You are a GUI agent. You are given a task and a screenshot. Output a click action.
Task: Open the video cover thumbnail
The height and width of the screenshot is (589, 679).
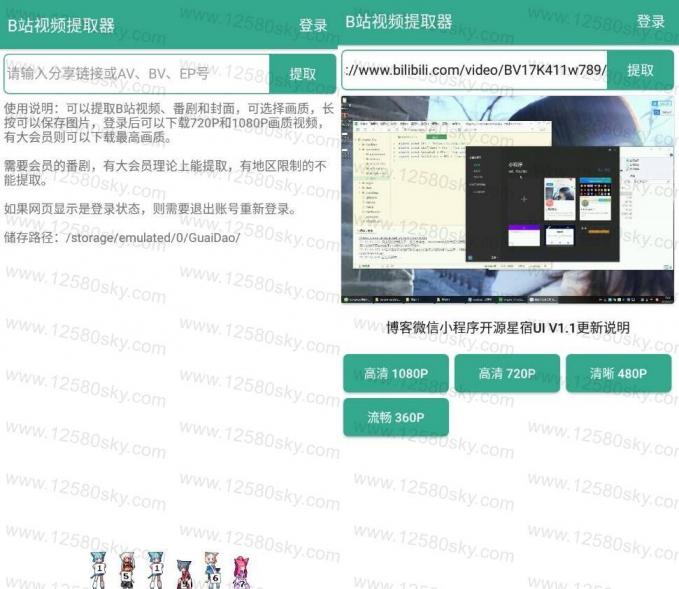(508, 200)
